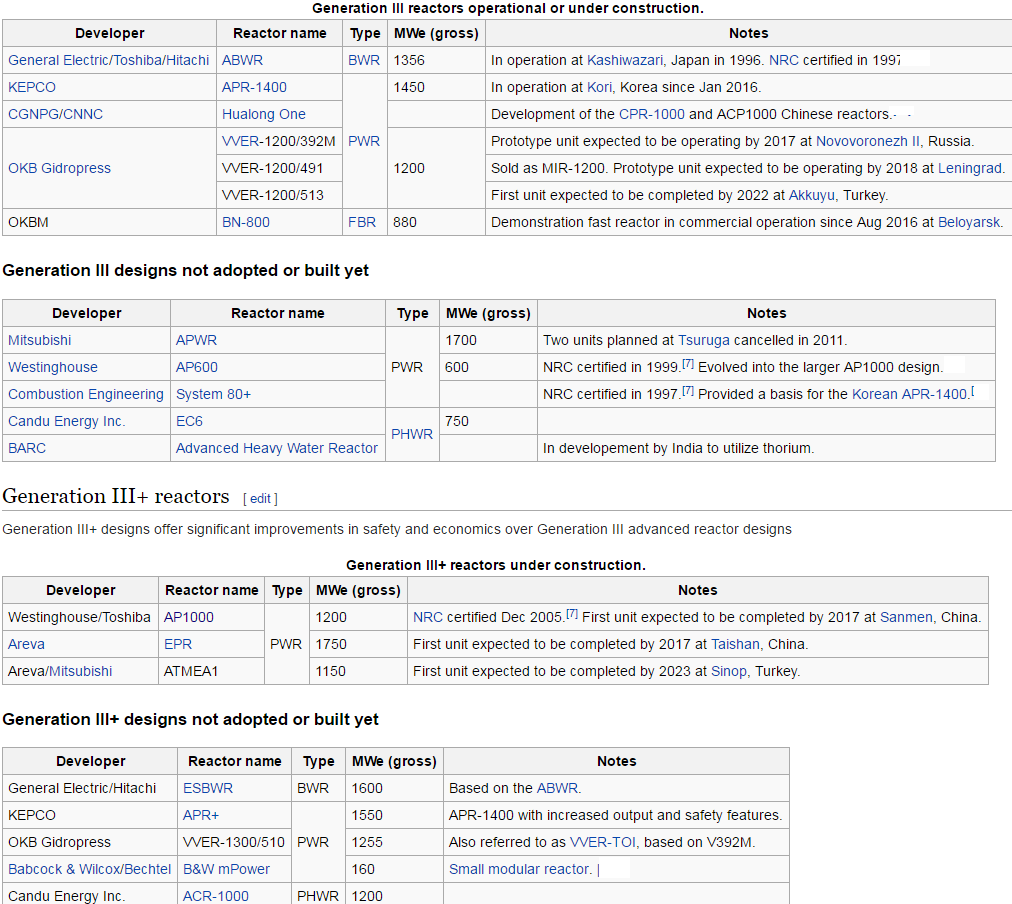The height and width of the screenshot is (904, 1012).
Task: Open the BN-800 link
Action: [x=246, y=223]
